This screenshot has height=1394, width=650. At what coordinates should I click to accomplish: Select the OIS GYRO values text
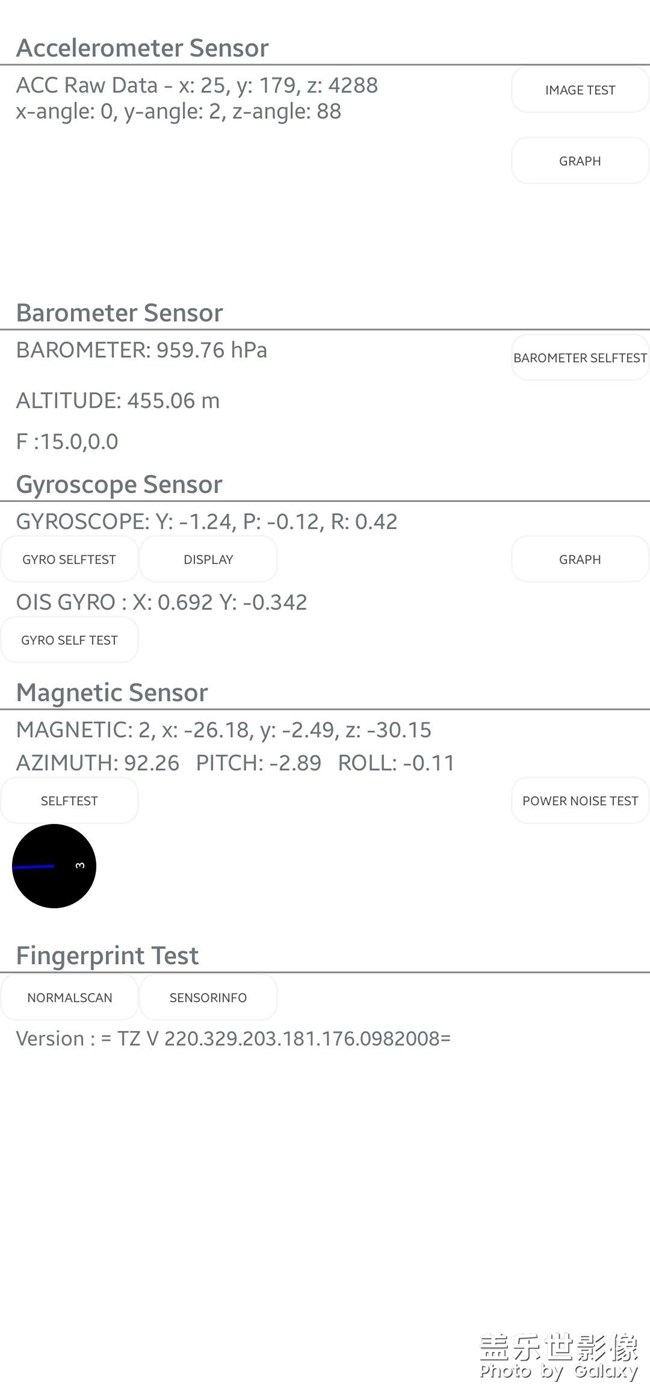coord(161,602)
